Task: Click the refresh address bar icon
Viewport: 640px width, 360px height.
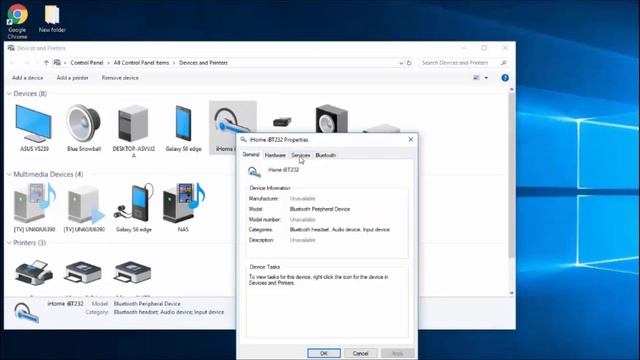Action: point(409,63)
